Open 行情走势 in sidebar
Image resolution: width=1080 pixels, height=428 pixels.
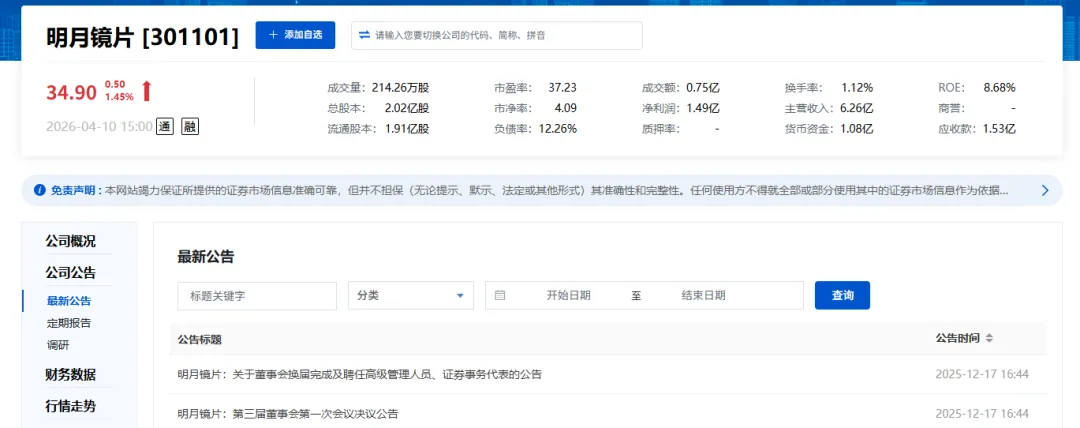click(71, 407)
